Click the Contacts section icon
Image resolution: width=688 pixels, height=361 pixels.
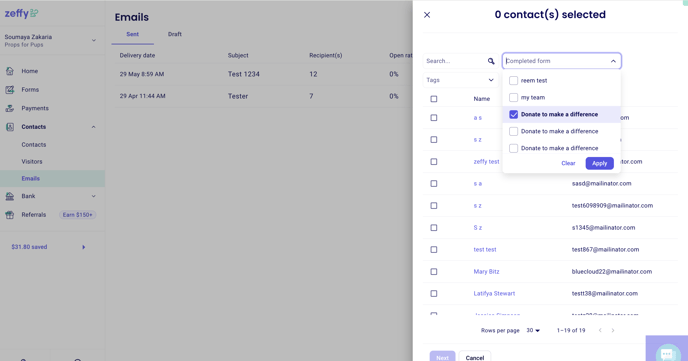(10, 127)
